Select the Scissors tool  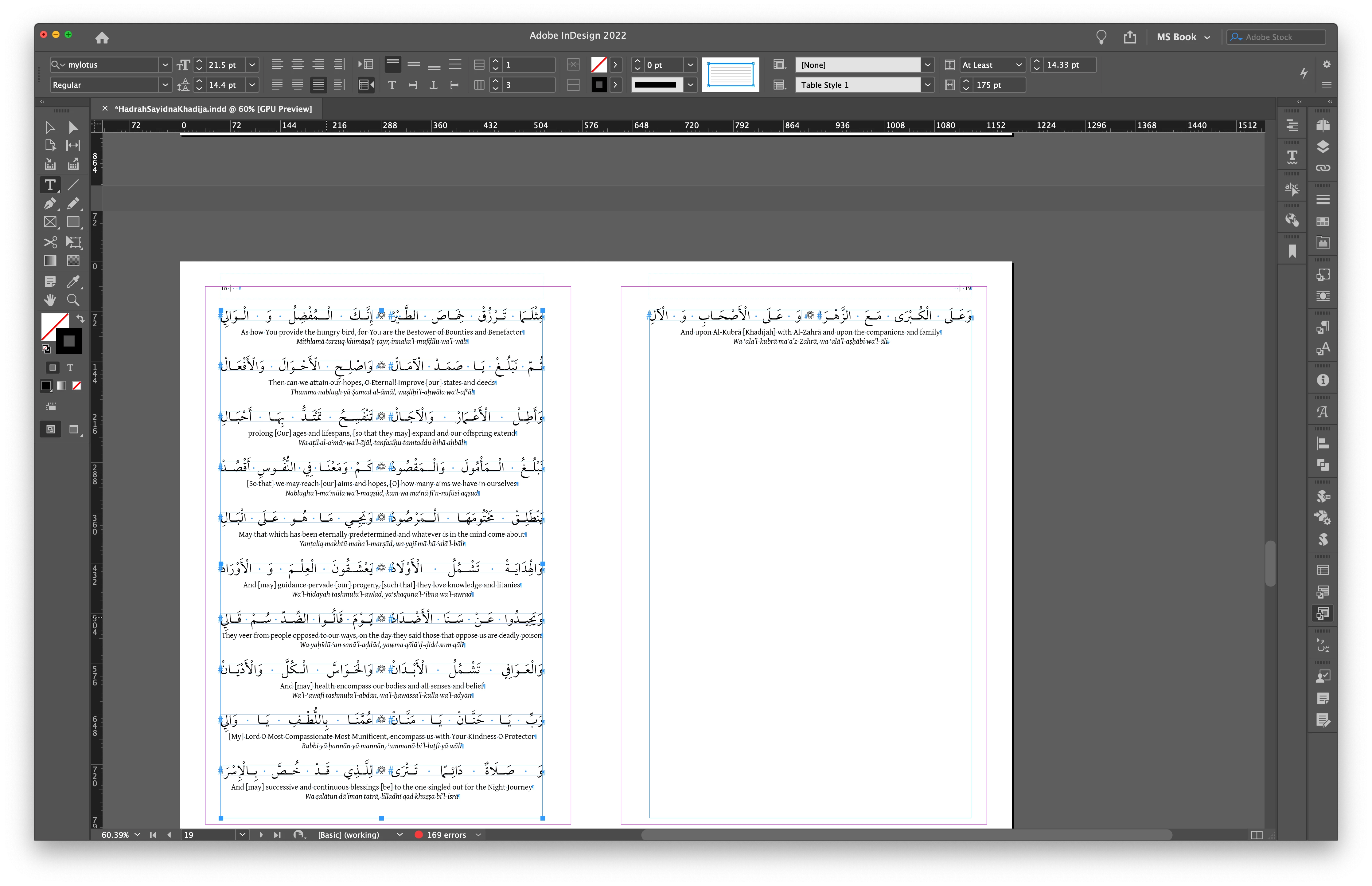[x=50, y=242]
